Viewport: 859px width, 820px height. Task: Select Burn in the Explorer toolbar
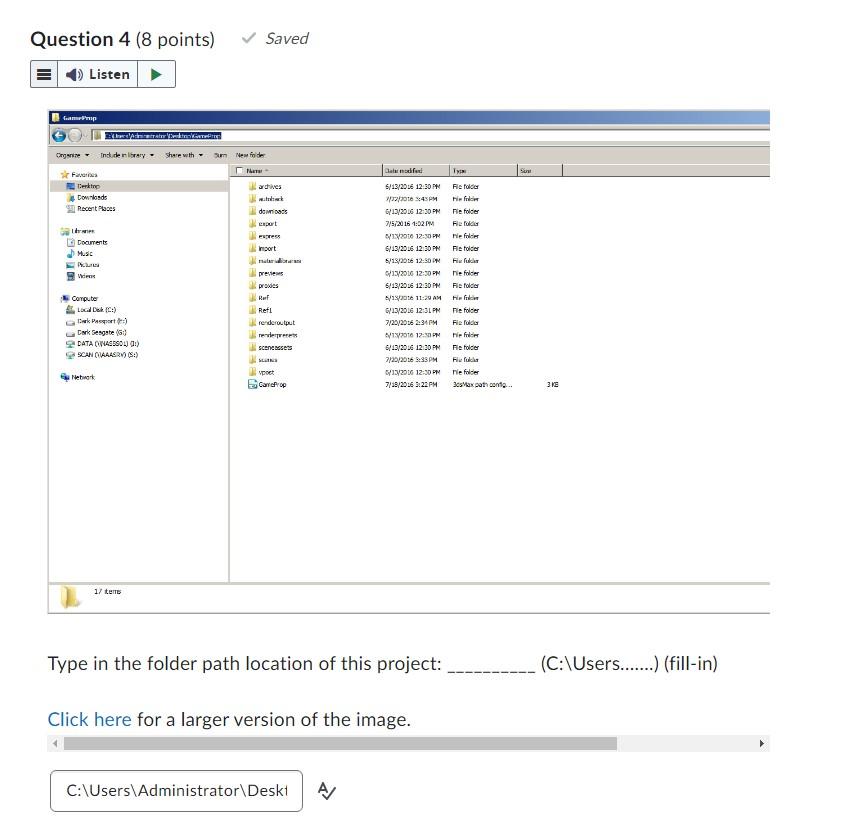[x=218, y=155]
